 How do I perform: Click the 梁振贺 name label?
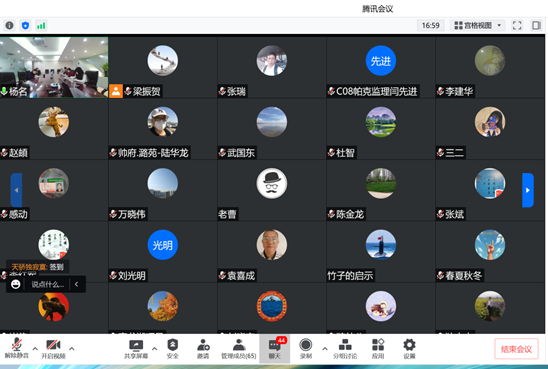[146, 92]
